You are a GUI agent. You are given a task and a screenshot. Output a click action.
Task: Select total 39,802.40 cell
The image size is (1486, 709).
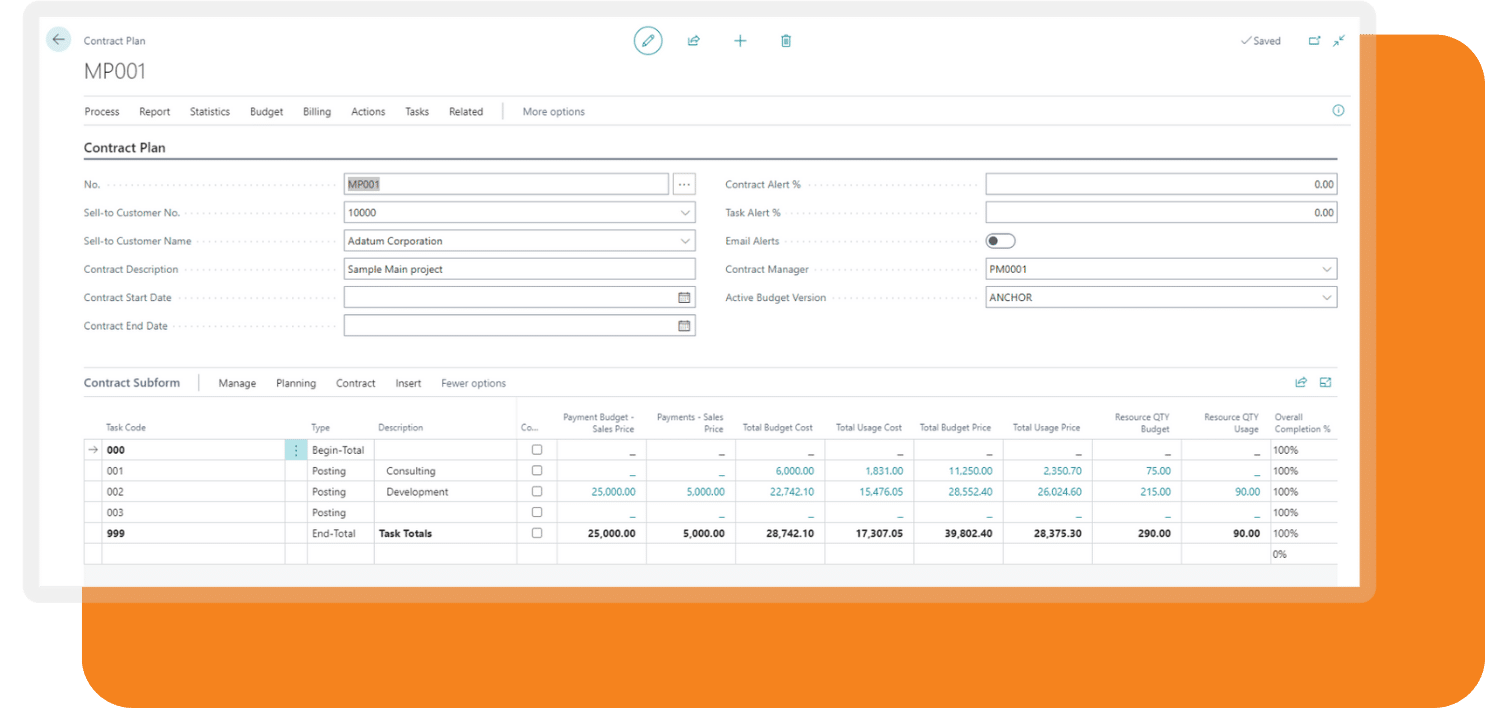(x=959, y=533)
